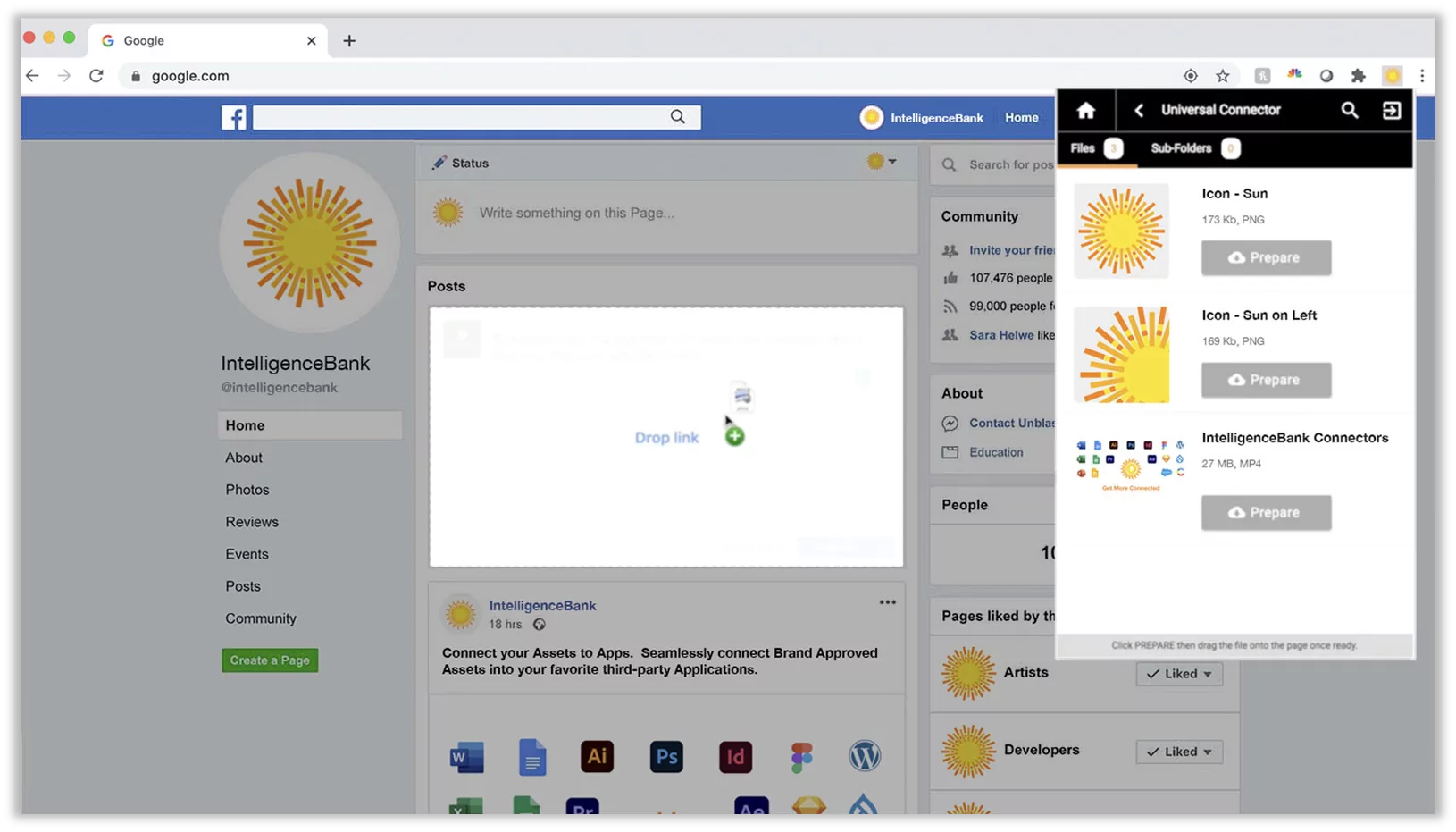Click the back chevron beside Universal Connector
This screenshot has height=832, width=1456.
[1138, 110]
